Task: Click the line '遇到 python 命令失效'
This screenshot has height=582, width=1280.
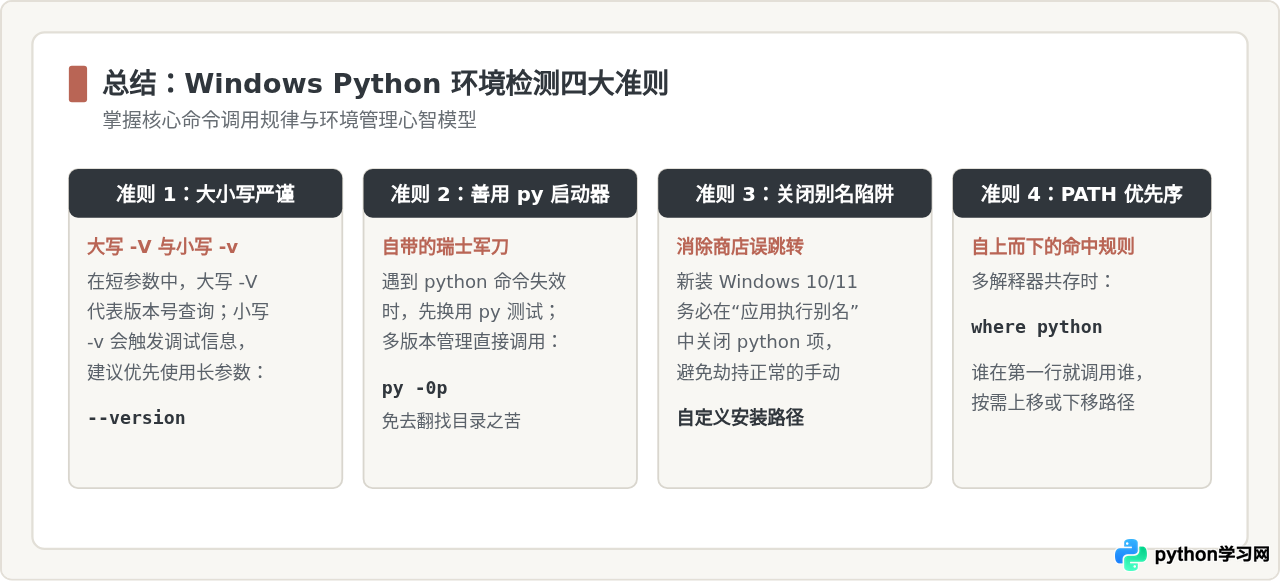Action: pos(474,282)
